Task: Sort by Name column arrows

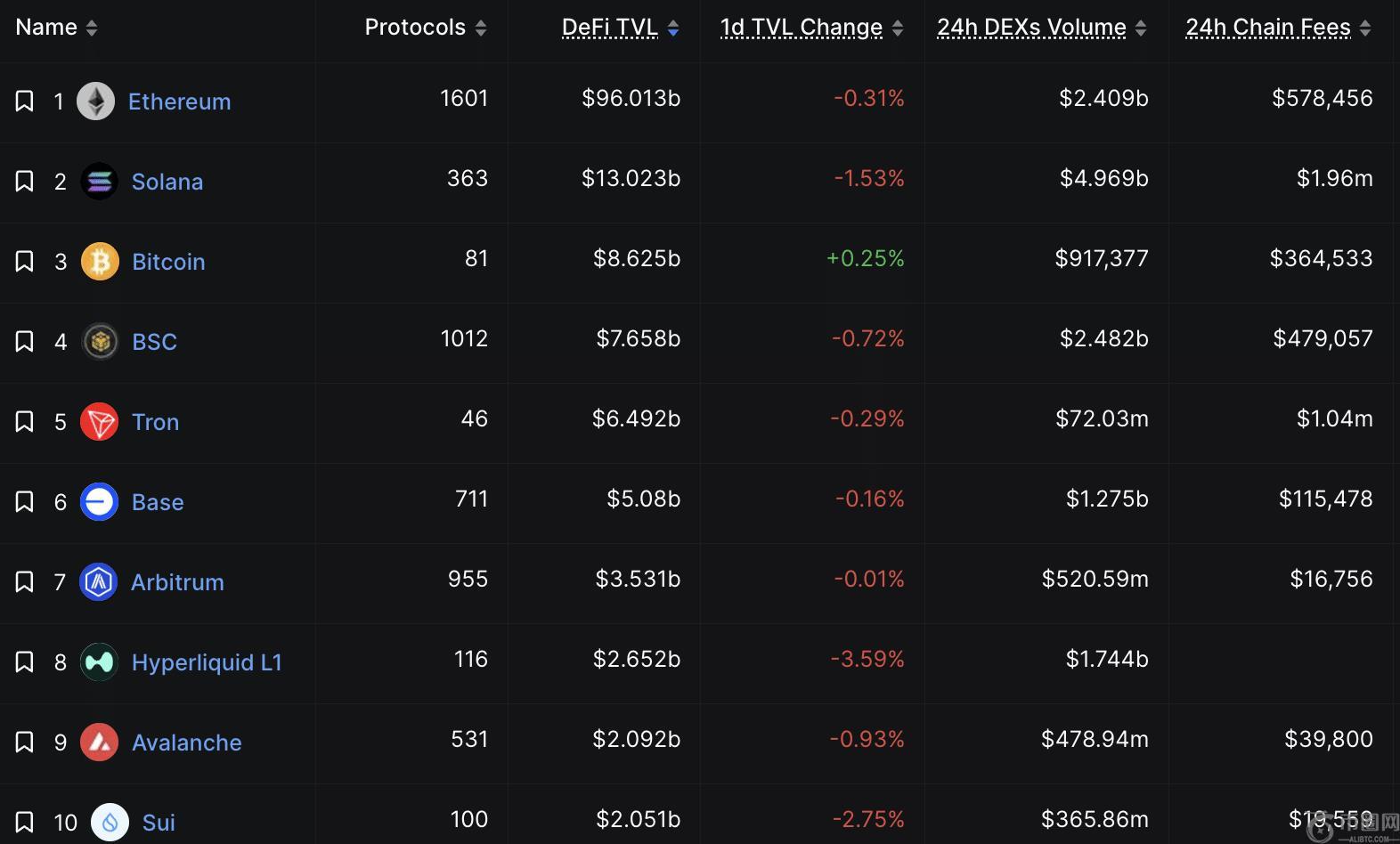Action: coord(92,28)
